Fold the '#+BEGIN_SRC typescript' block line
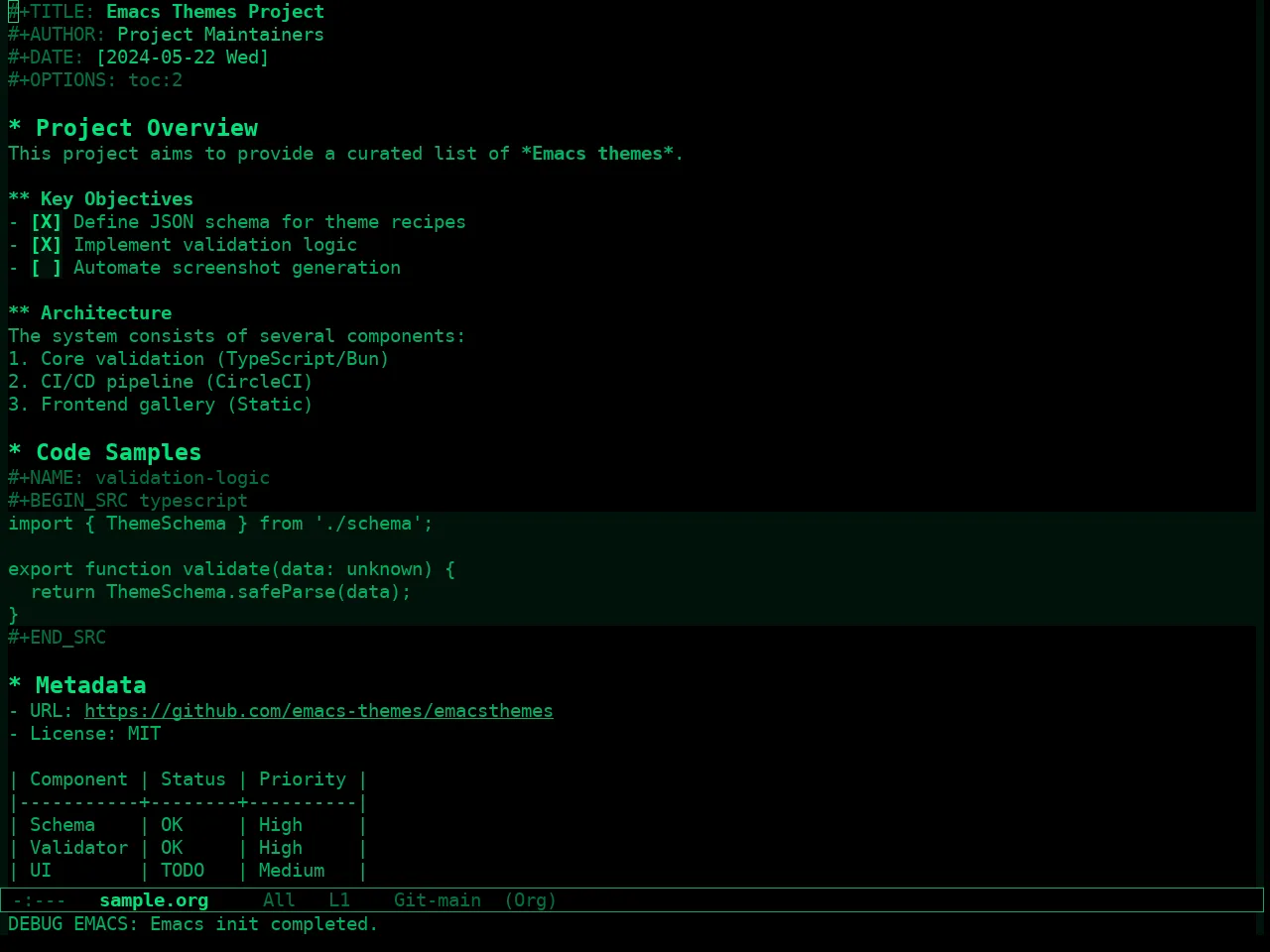The width and height of the screenshot is (1270, 952). click(x=128, y=501)
